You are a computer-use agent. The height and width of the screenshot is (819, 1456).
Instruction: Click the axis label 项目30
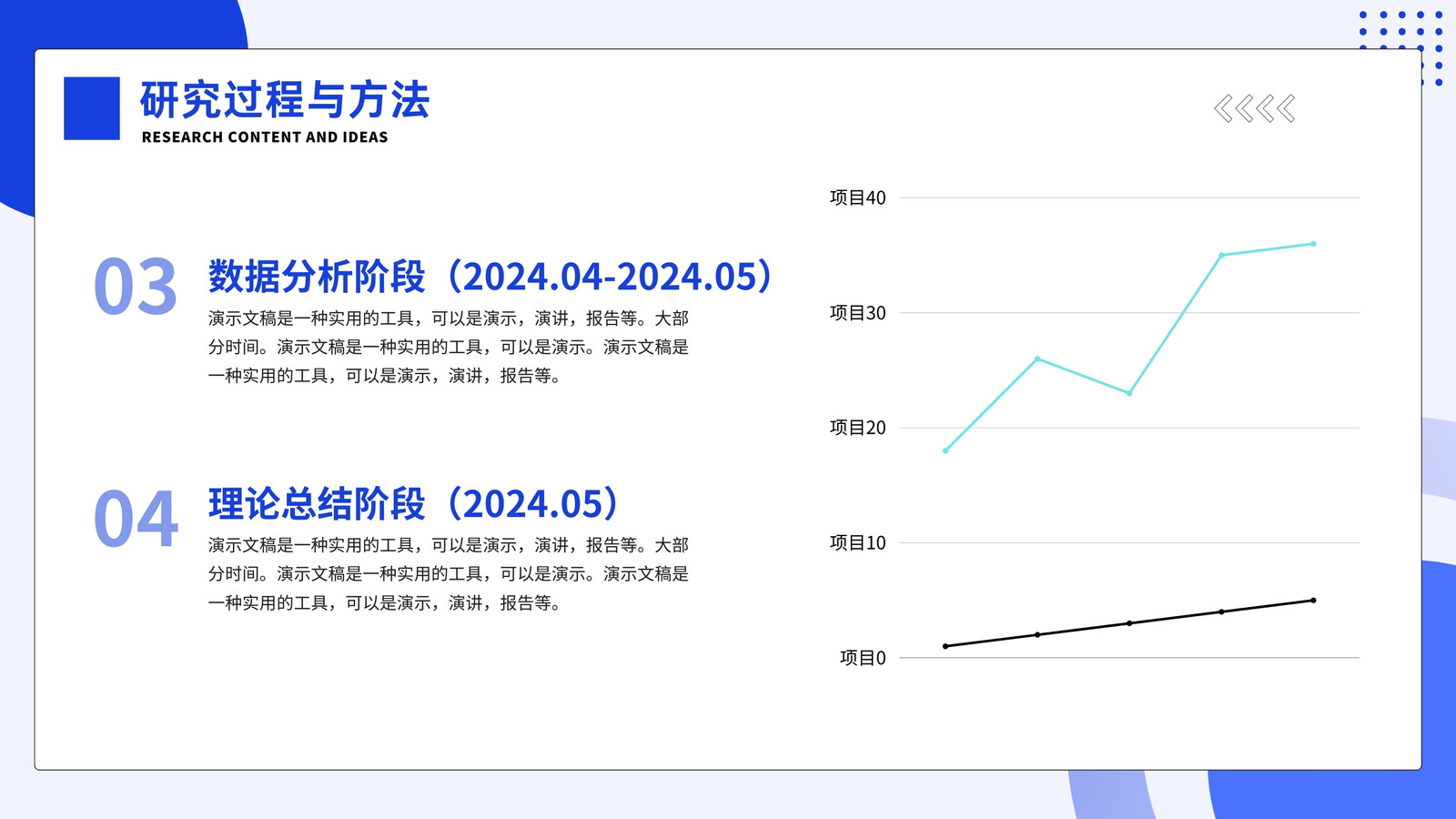click(857, 313)
